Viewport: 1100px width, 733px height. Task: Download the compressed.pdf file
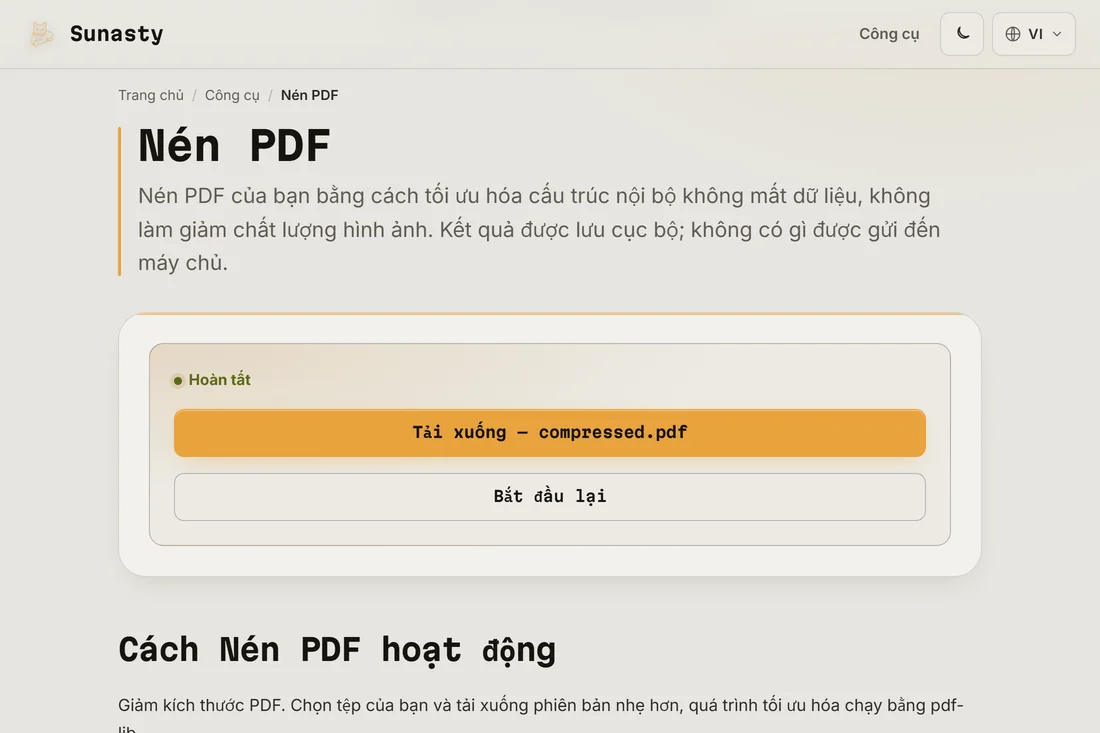click(550, 433)
